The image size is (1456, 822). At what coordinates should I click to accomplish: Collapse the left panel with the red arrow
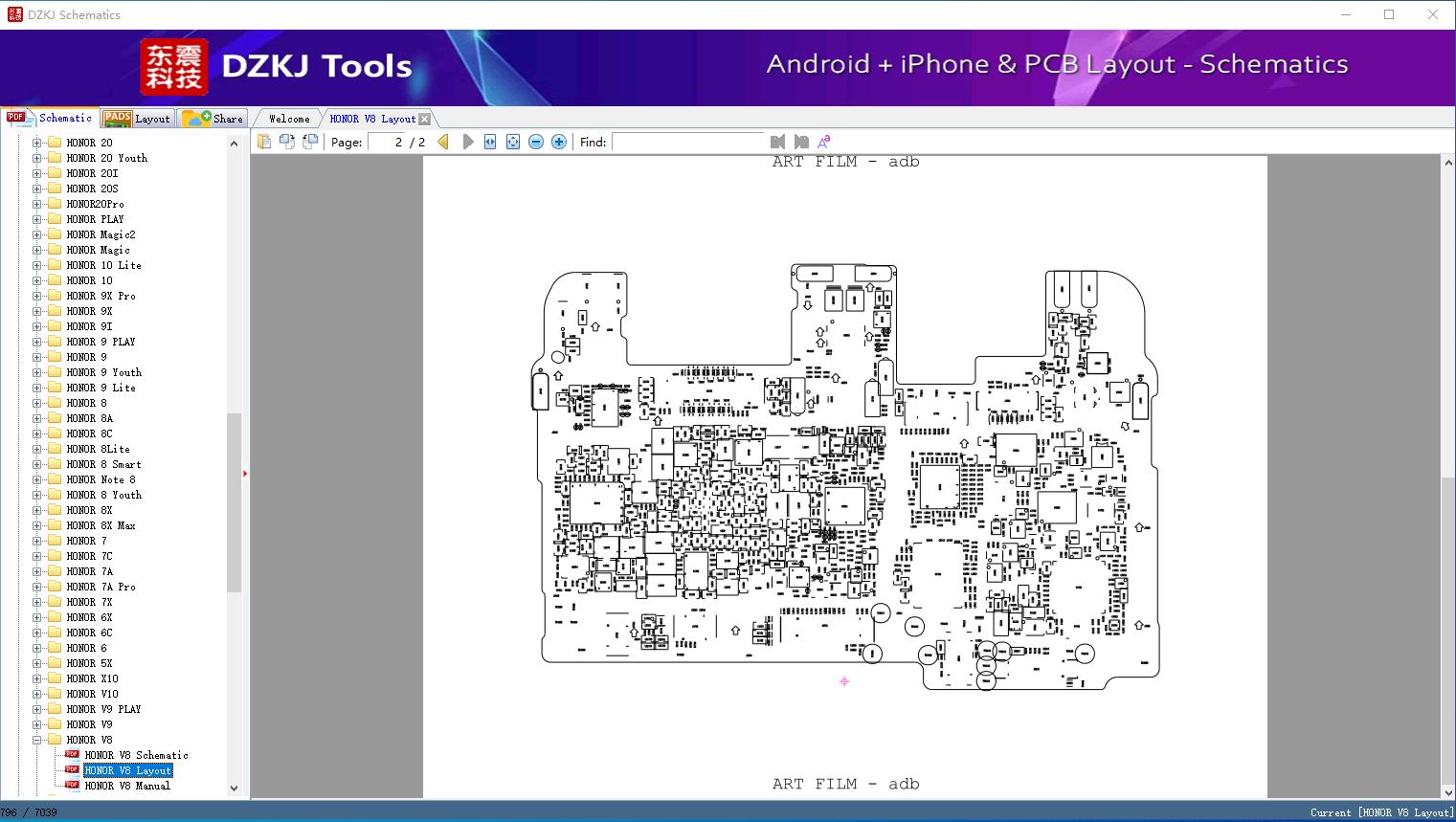click(245, 474)
